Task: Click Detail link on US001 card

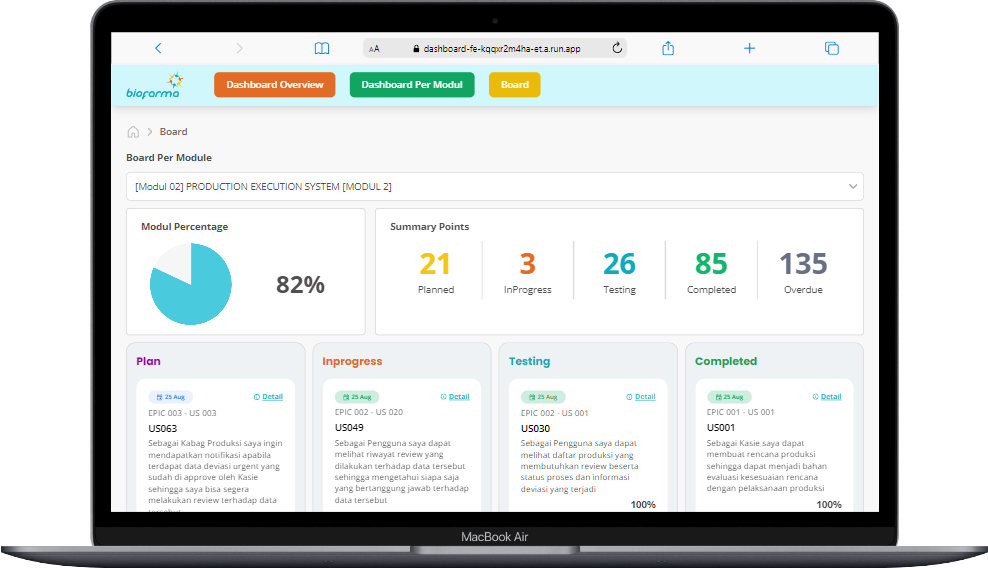Action: [x=830, y=397]
